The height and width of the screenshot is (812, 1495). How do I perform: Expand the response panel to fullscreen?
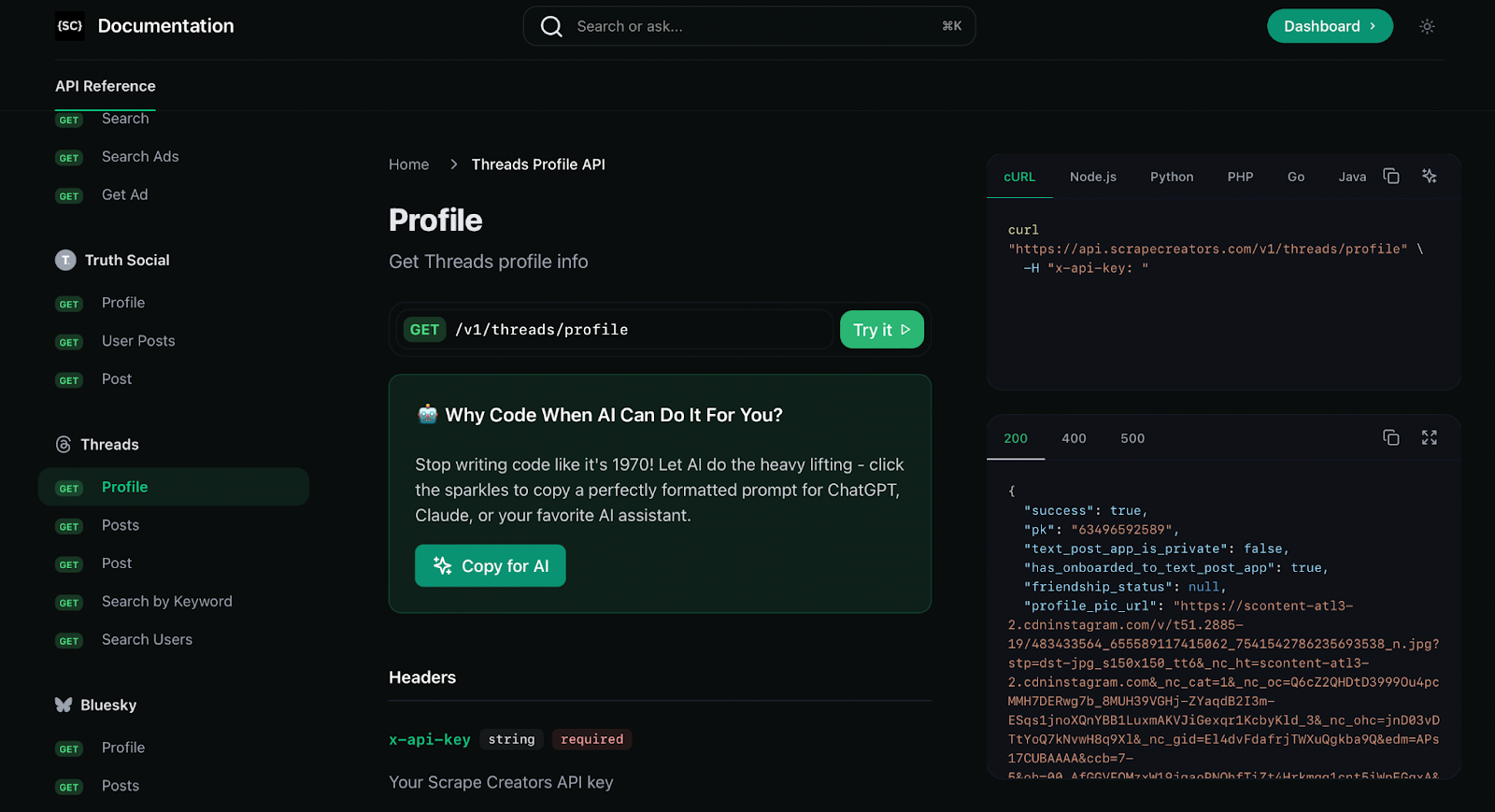(x=1429, y=437)
